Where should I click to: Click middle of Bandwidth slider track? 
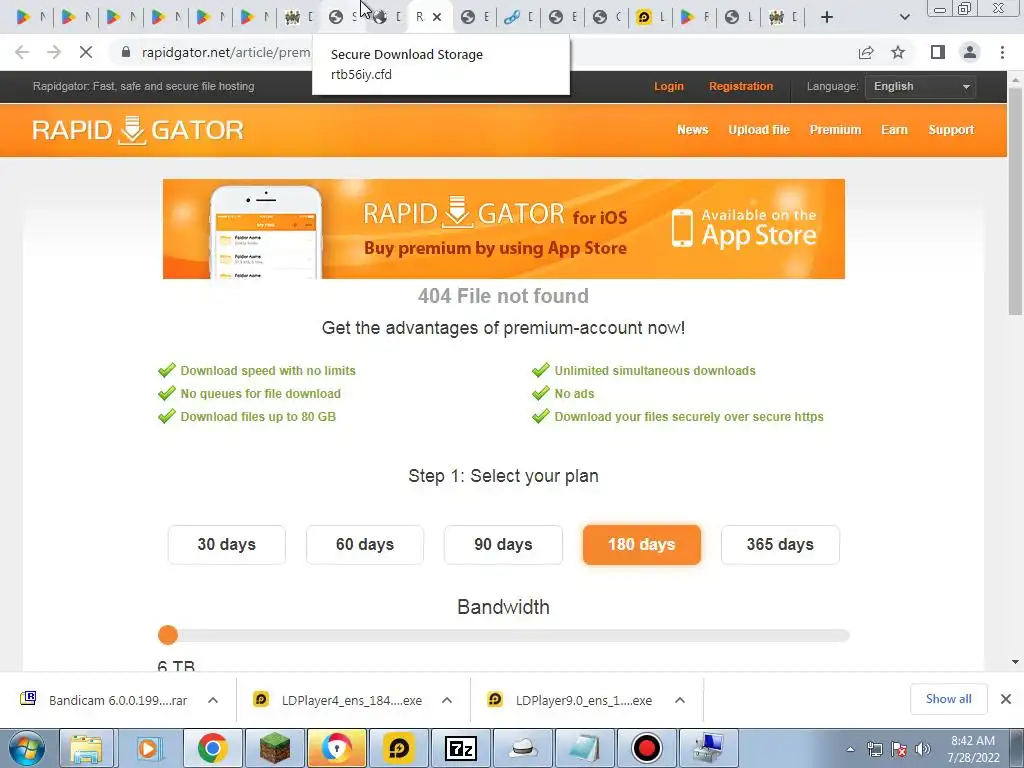click(x=504, y=635)
